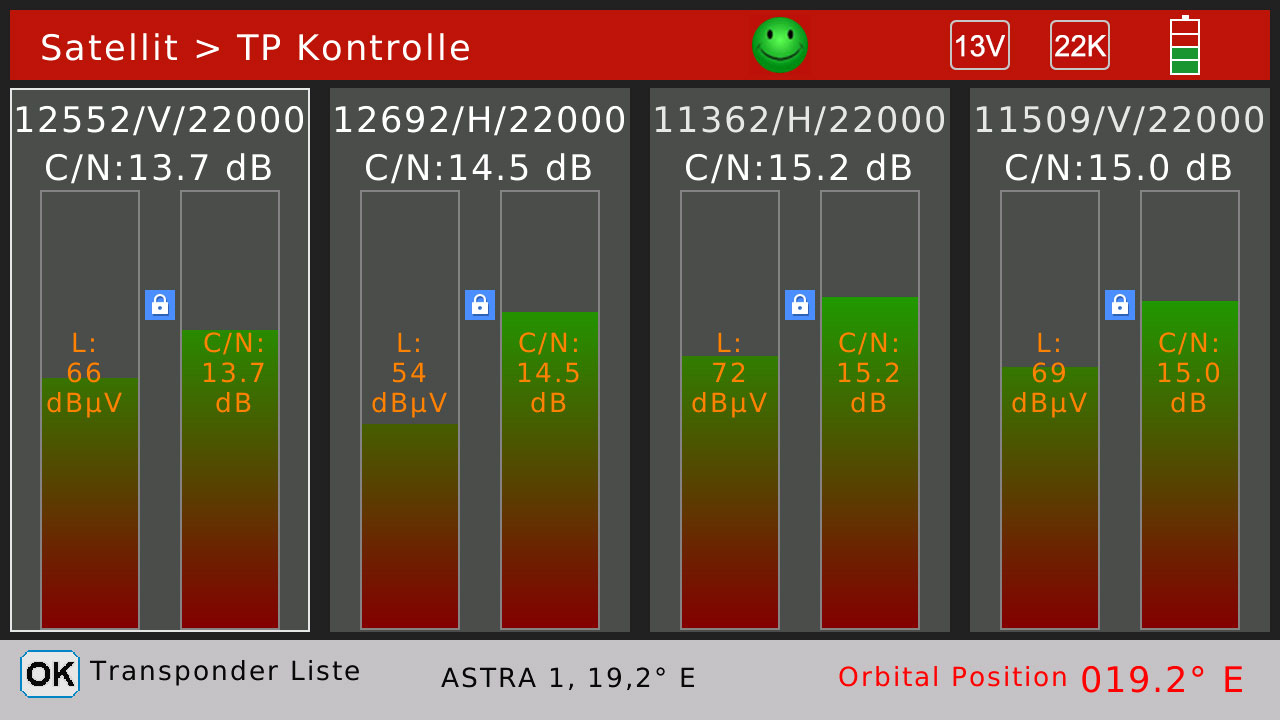The image size is (1280, 720).
Task: Click the Satellit > TP Kontrolle breadcrumb
Action: click(x=255, y=47)
